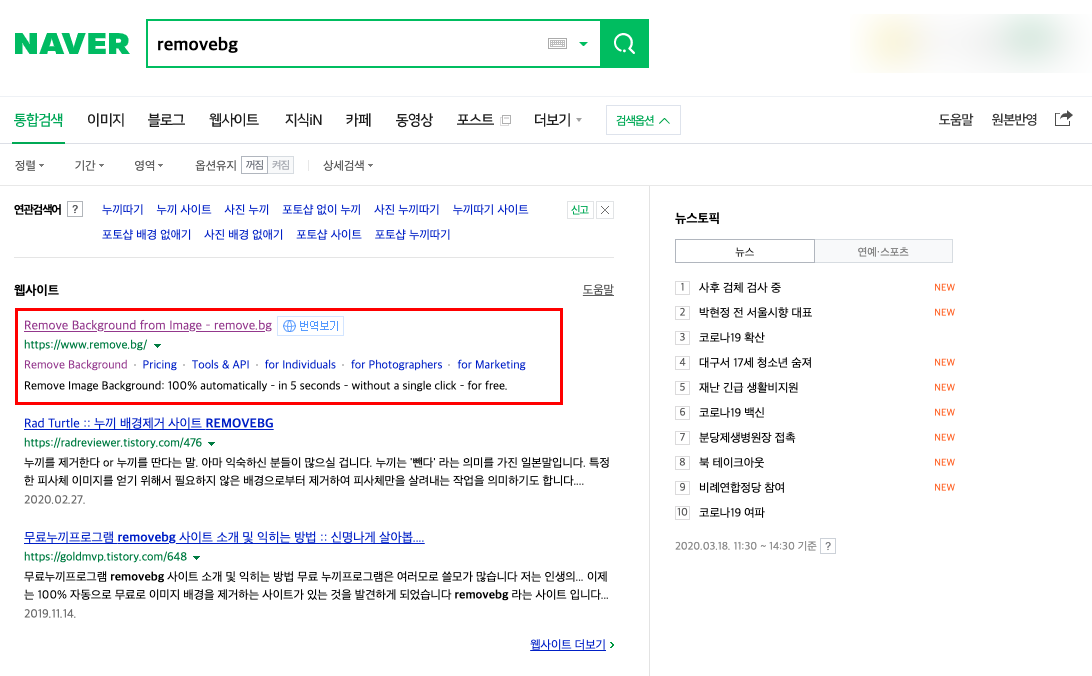This screenshot has width=1092, height=676.
Task: Click the Tools & API sublink
Action: click(220, 364)
